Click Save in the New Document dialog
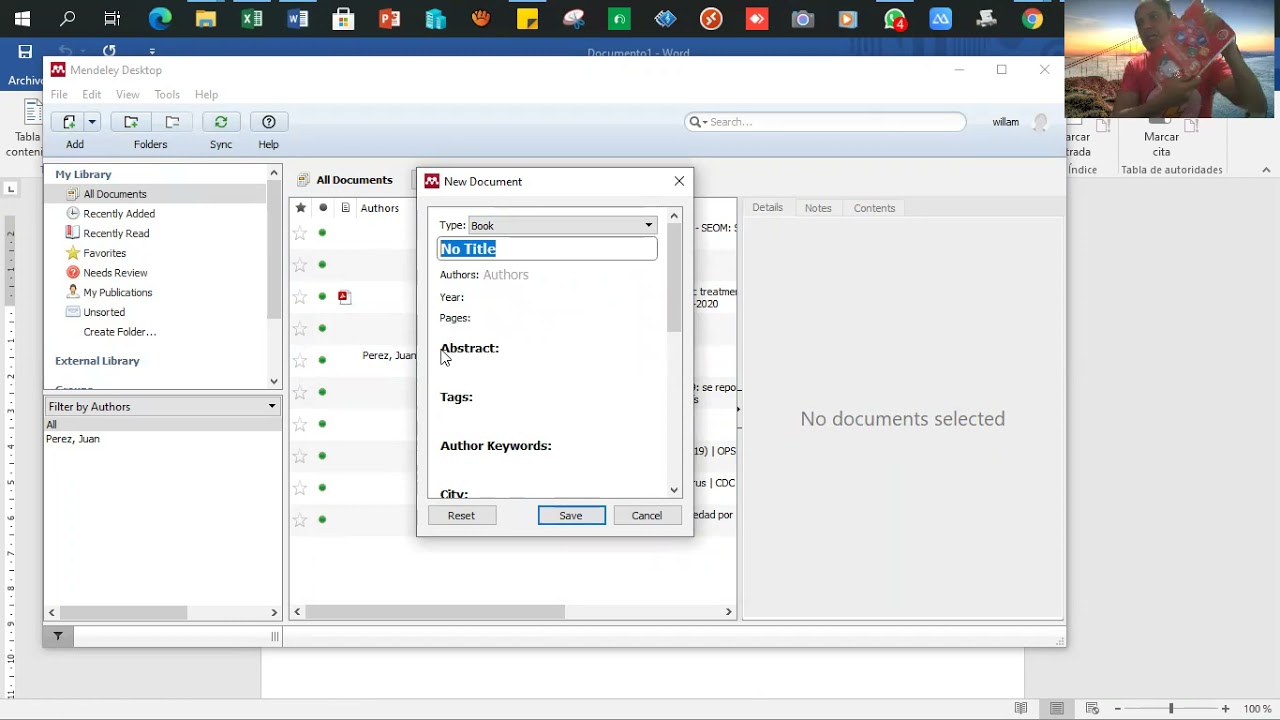This screenshot has width=1280, height=720. tap(571, 516)
